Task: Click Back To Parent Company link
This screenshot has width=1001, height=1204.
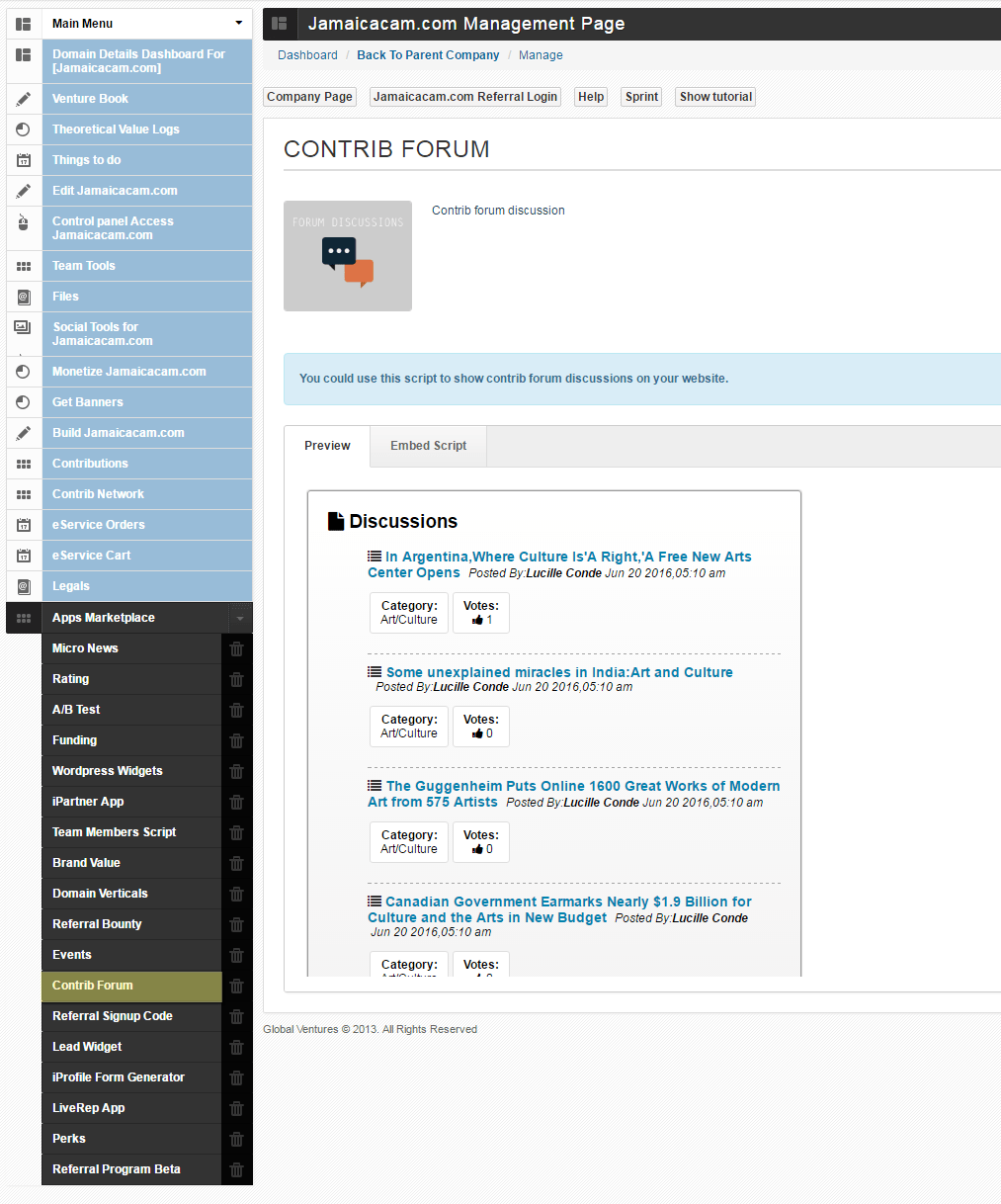Action: [428, 55]
